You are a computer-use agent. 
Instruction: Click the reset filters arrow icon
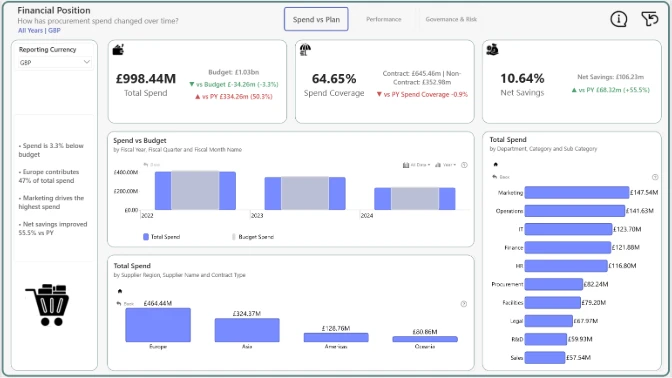tap(650, 19)
